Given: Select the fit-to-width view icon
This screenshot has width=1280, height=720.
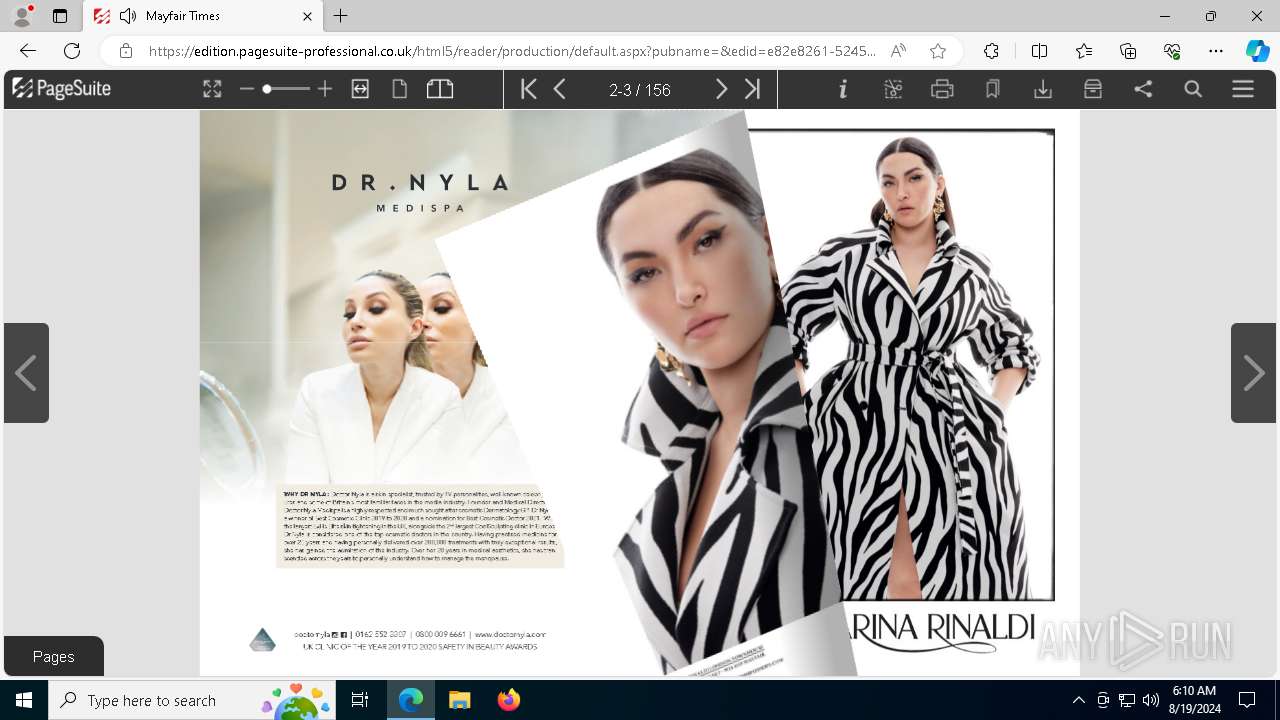Looking at the screenshot, I should click(x=360, y=89).
